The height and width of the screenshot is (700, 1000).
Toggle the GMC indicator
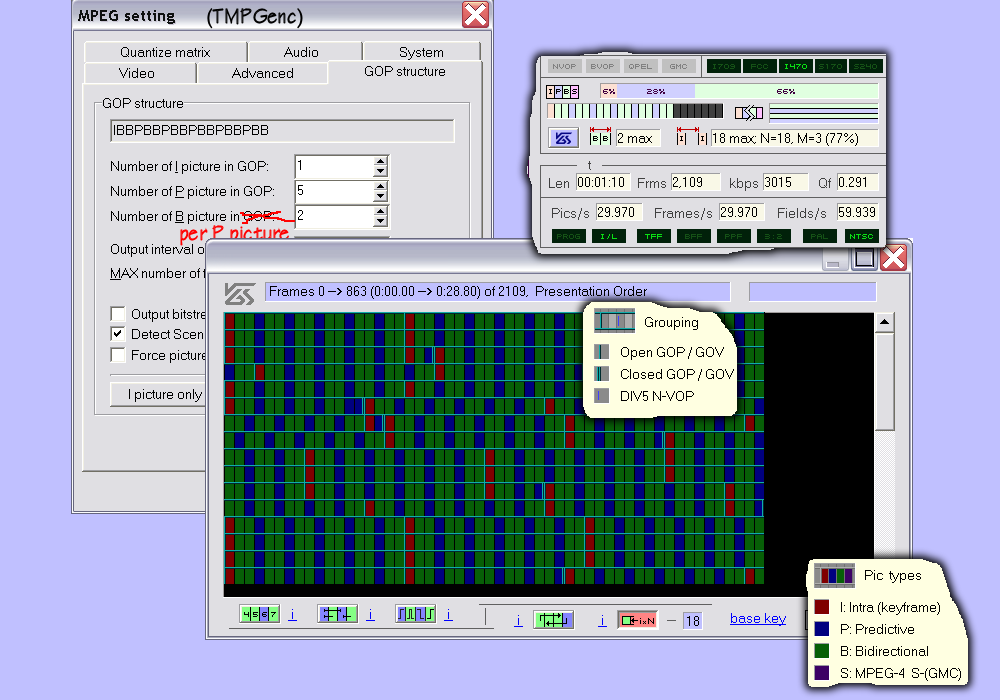679,66
